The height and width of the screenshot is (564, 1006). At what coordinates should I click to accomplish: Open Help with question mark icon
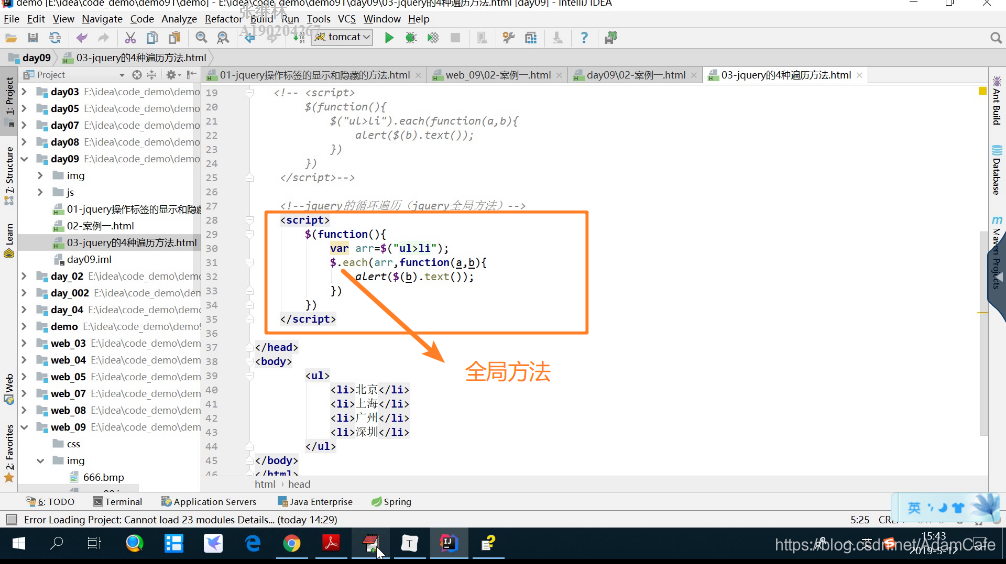(x=584, y=38)
